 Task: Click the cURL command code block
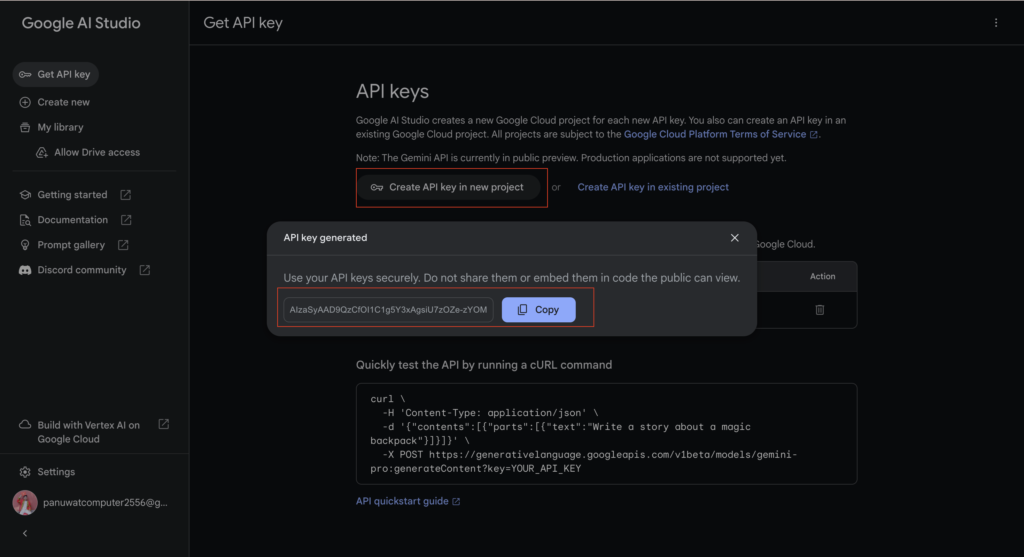point(606,434)
